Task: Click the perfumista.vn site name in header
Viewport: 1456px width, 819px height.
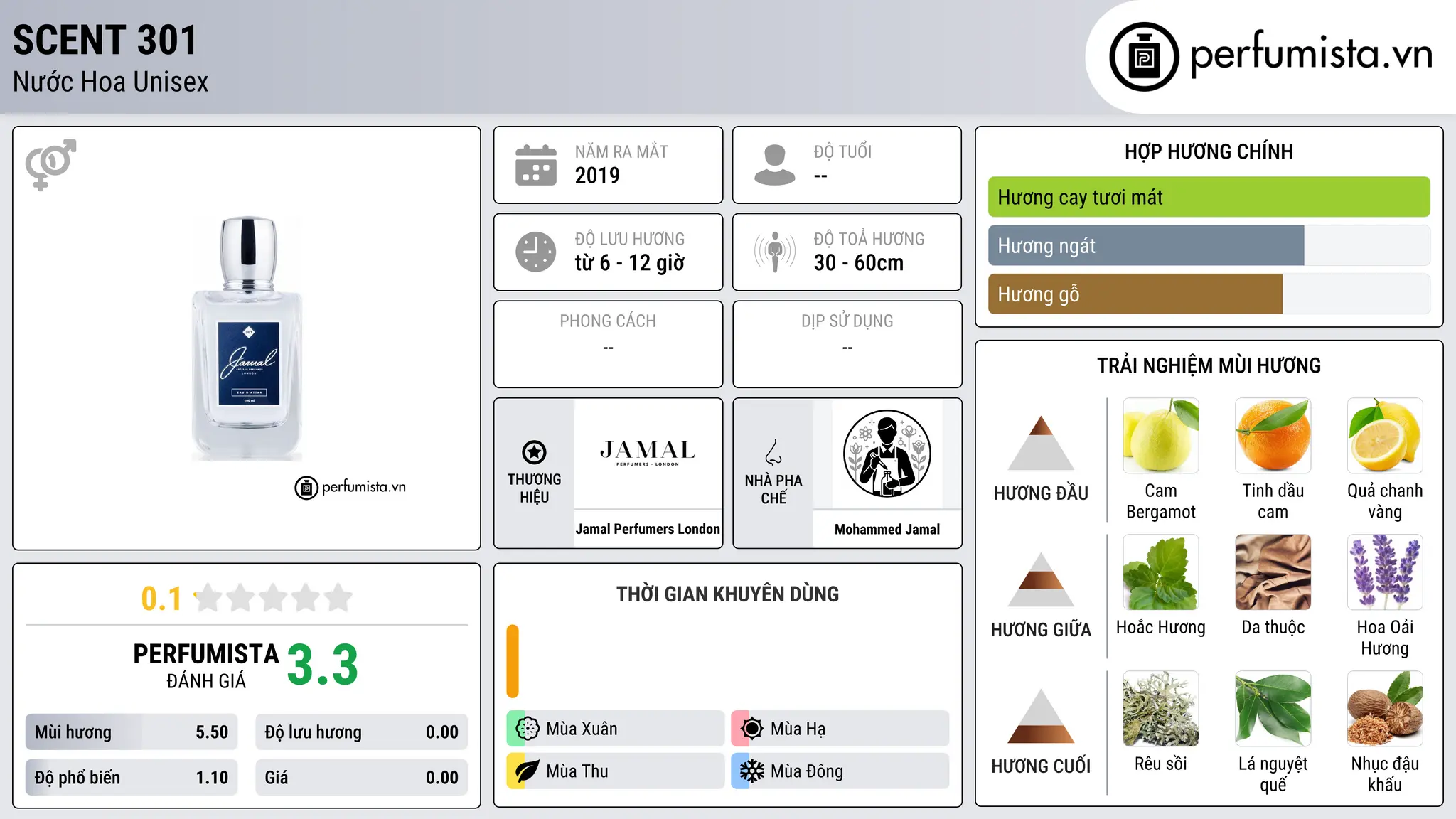Action: (1312, 54)
